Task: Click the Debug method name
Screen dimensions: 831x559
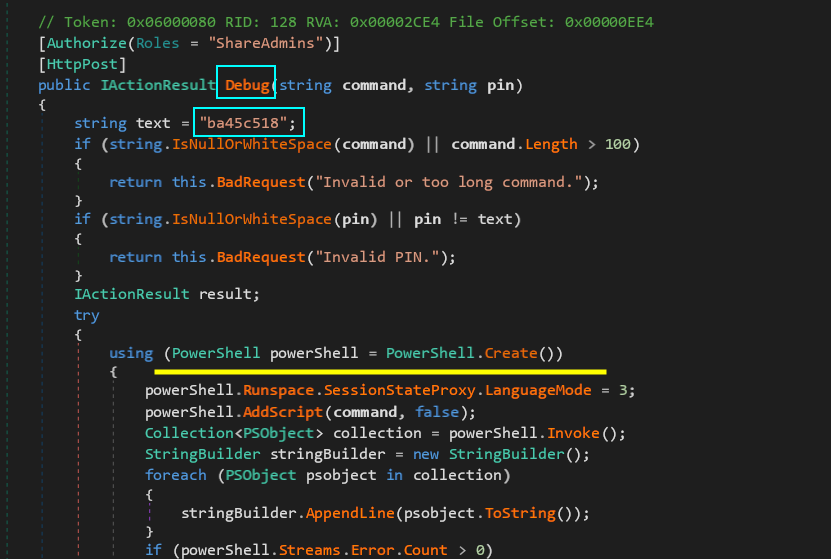Action: [247, 85]
